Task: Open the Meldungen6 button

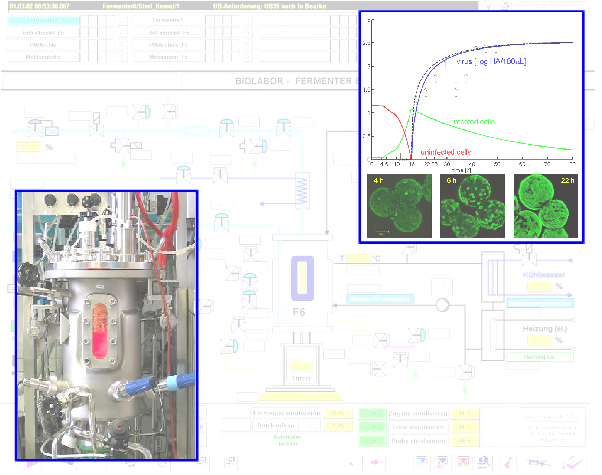Action: pos(43,57)
